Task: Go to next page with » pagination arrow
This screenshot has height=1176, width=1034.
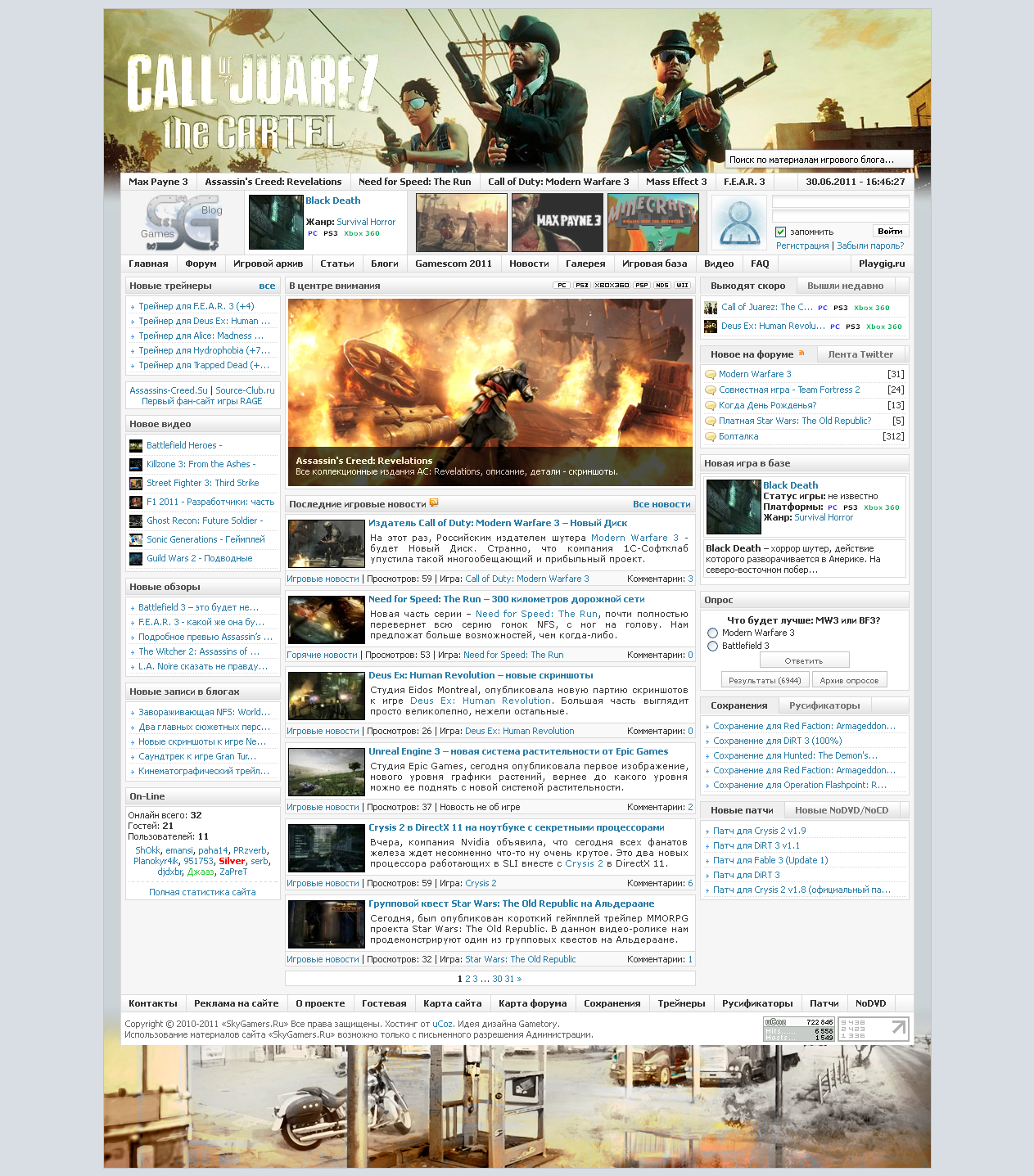Action: (x=519, y=979)
